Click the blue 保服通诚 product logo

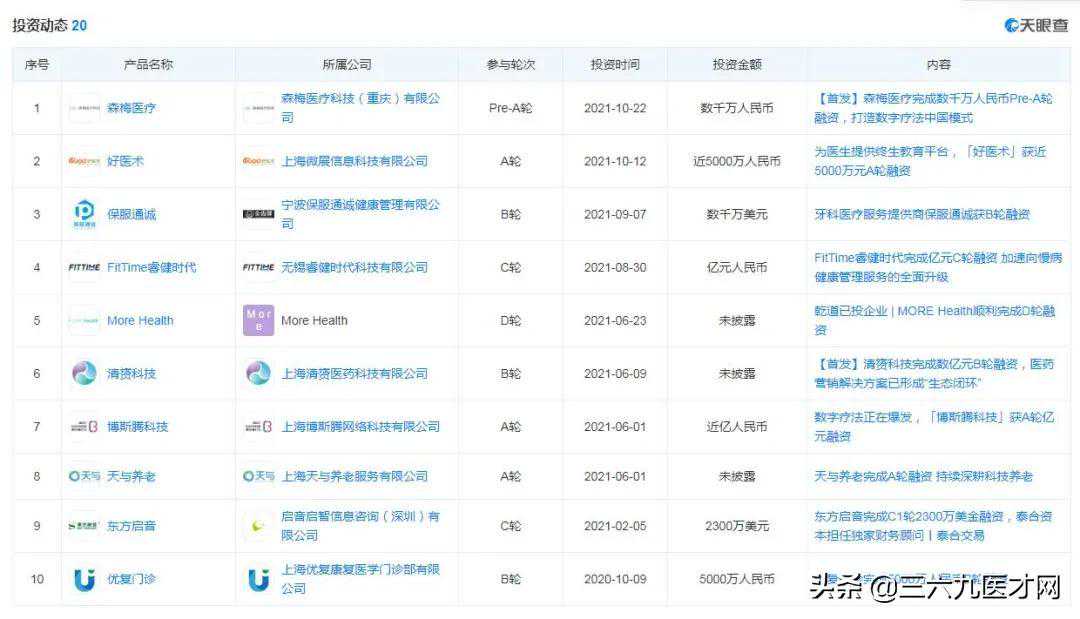point(84,214)
